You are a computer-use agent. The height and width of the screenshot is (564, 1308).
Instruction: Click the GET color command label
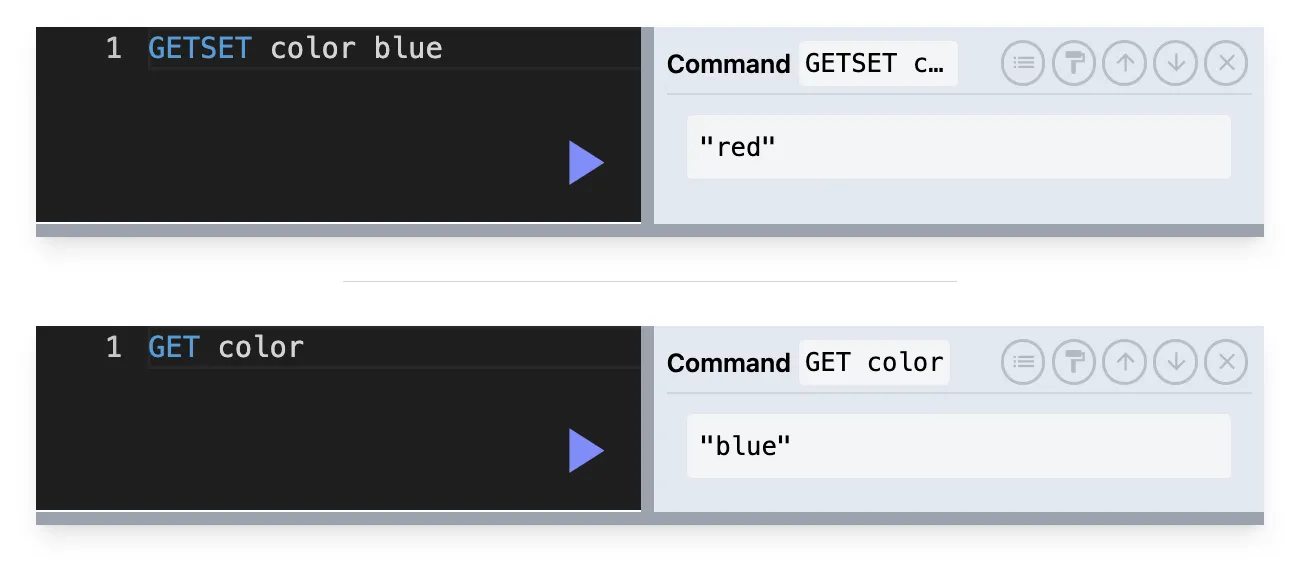[874, 362]
